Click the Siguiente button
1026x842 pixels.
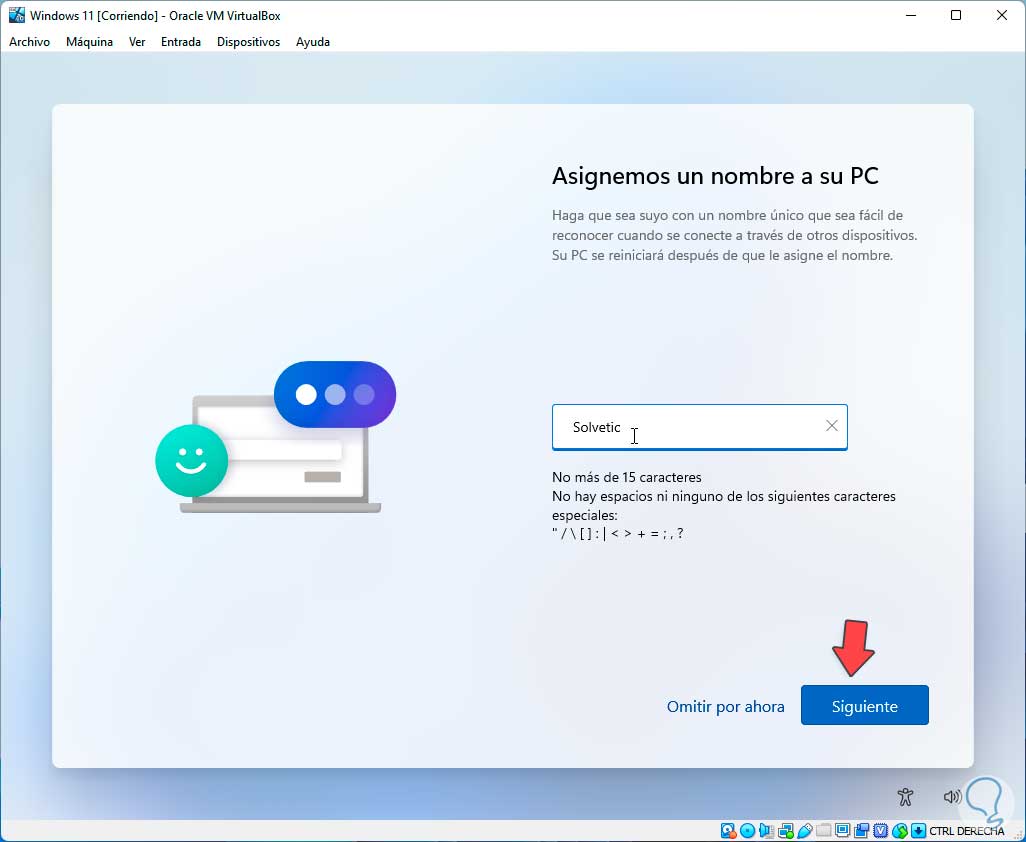point(864,705)
